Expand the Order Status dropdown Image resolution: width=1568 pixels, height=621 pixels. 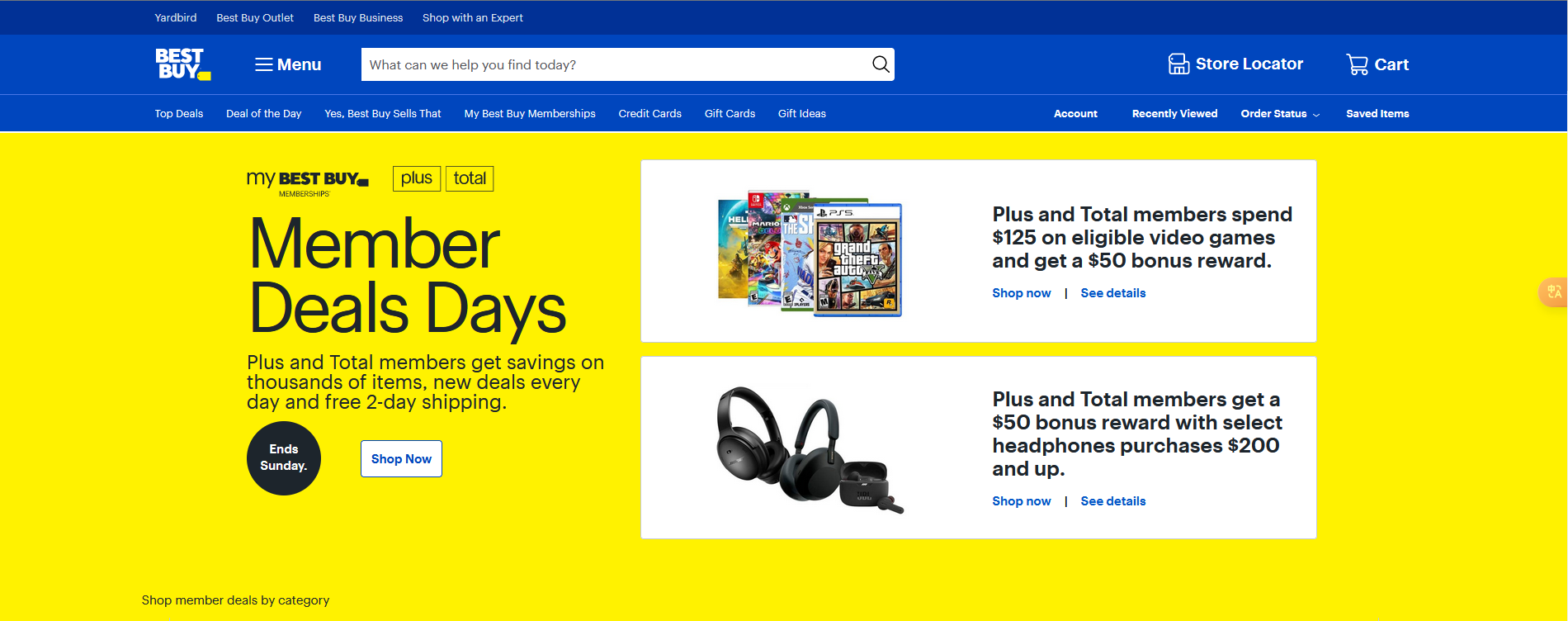(1280, 114)
